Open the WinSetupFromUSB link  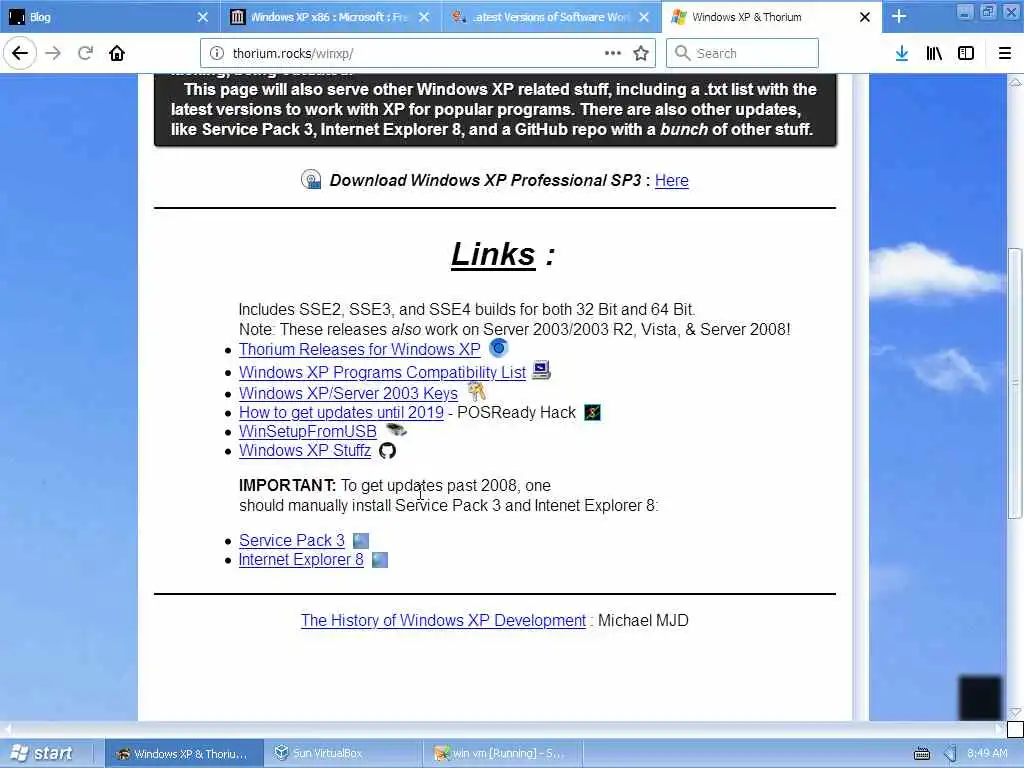[308, 432]
